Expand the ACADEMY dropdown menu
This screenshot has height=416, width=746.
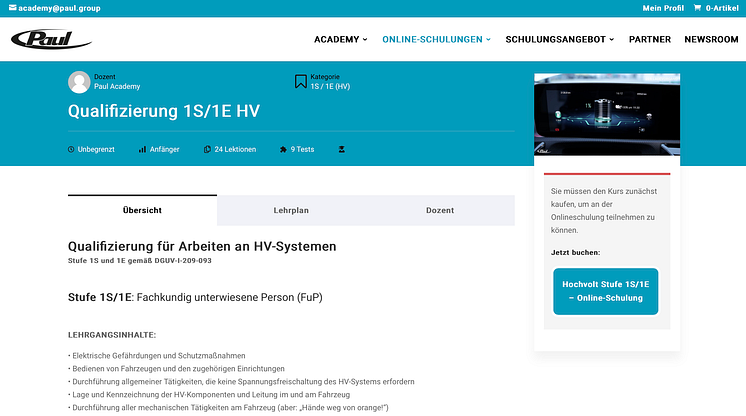click(340, 39)
